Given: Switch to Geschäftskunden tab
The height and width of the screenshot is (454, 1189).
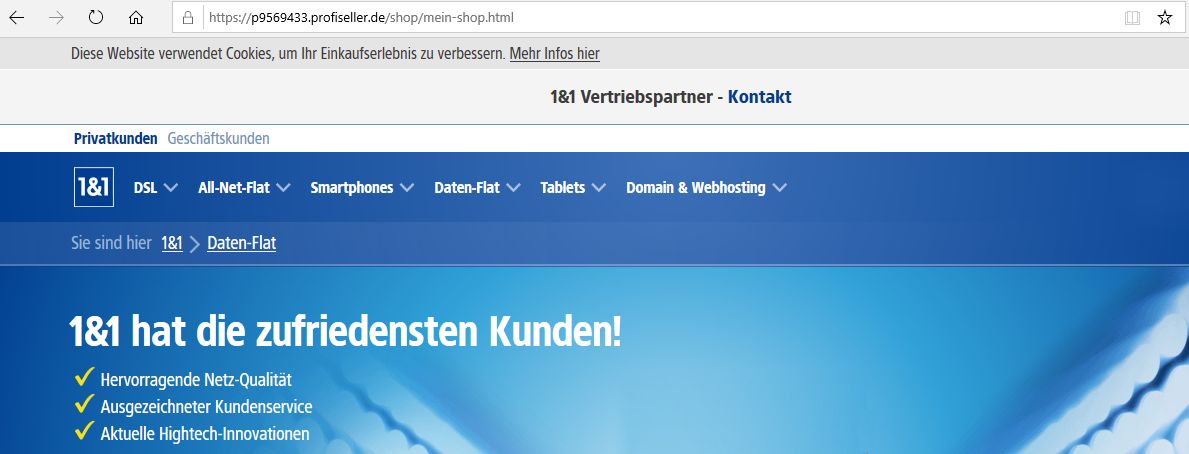Looking at the screenshot, I should [x=218, y=139].
